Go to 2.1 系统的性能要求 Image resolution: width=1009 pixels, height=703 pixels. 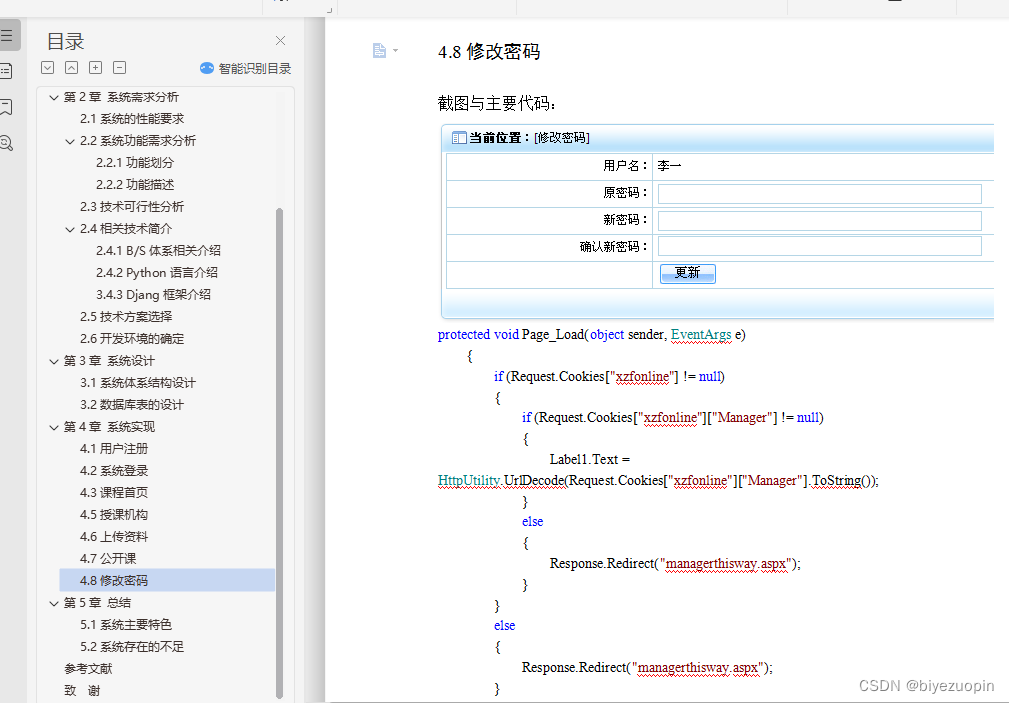click(132, 119)
